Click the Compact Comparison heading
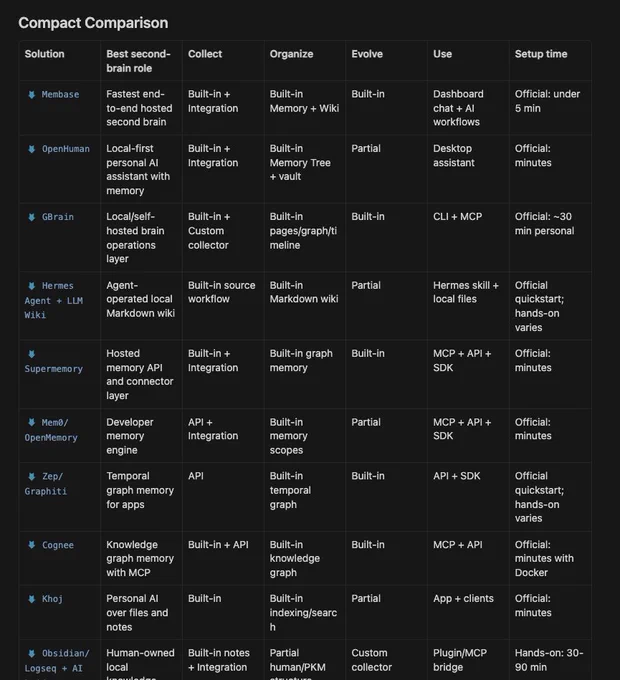This screenshot has width=620, height=680. (x=93, y=23)
